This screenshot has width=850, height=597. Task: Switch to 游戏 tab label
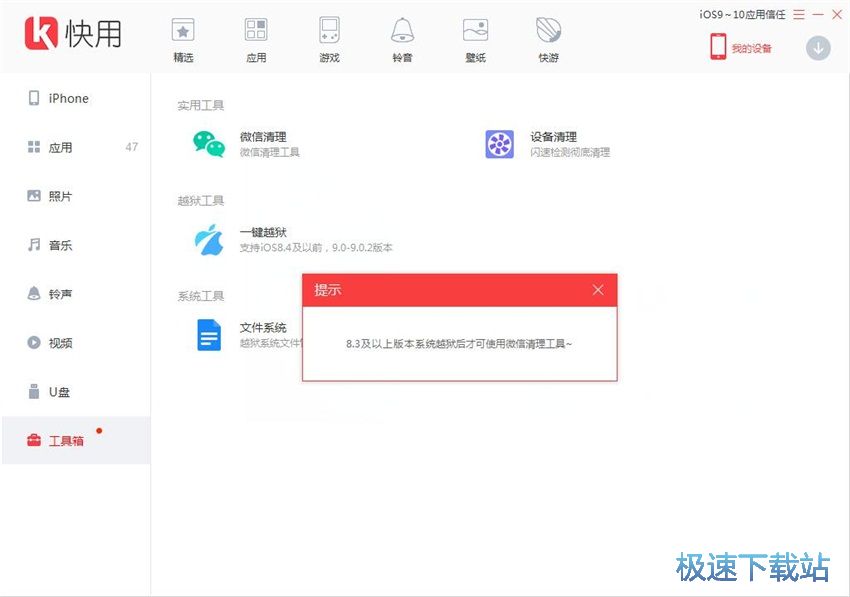click(x=329, y=57)
